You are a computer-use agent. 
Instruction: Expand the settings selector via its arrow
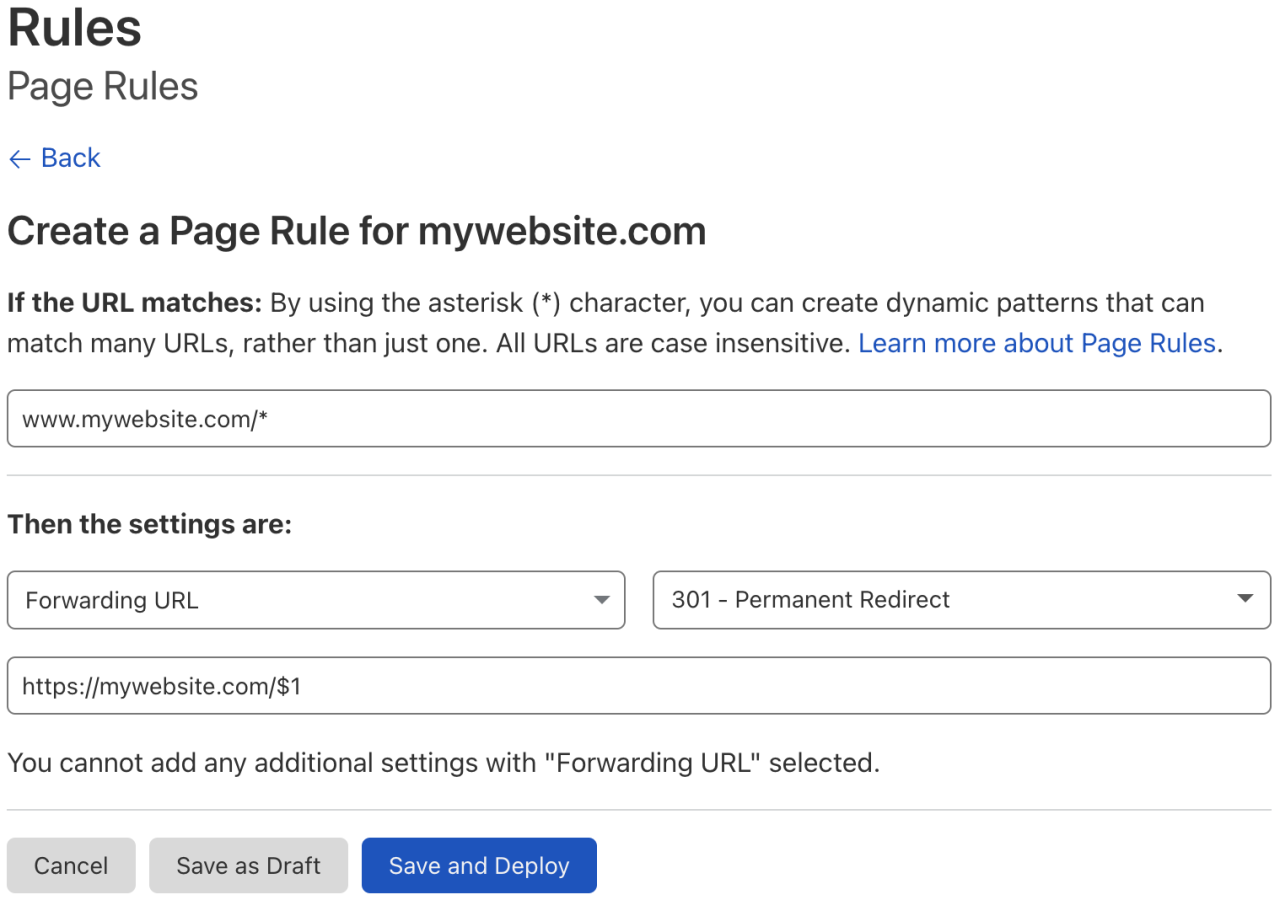pos(601,599)
